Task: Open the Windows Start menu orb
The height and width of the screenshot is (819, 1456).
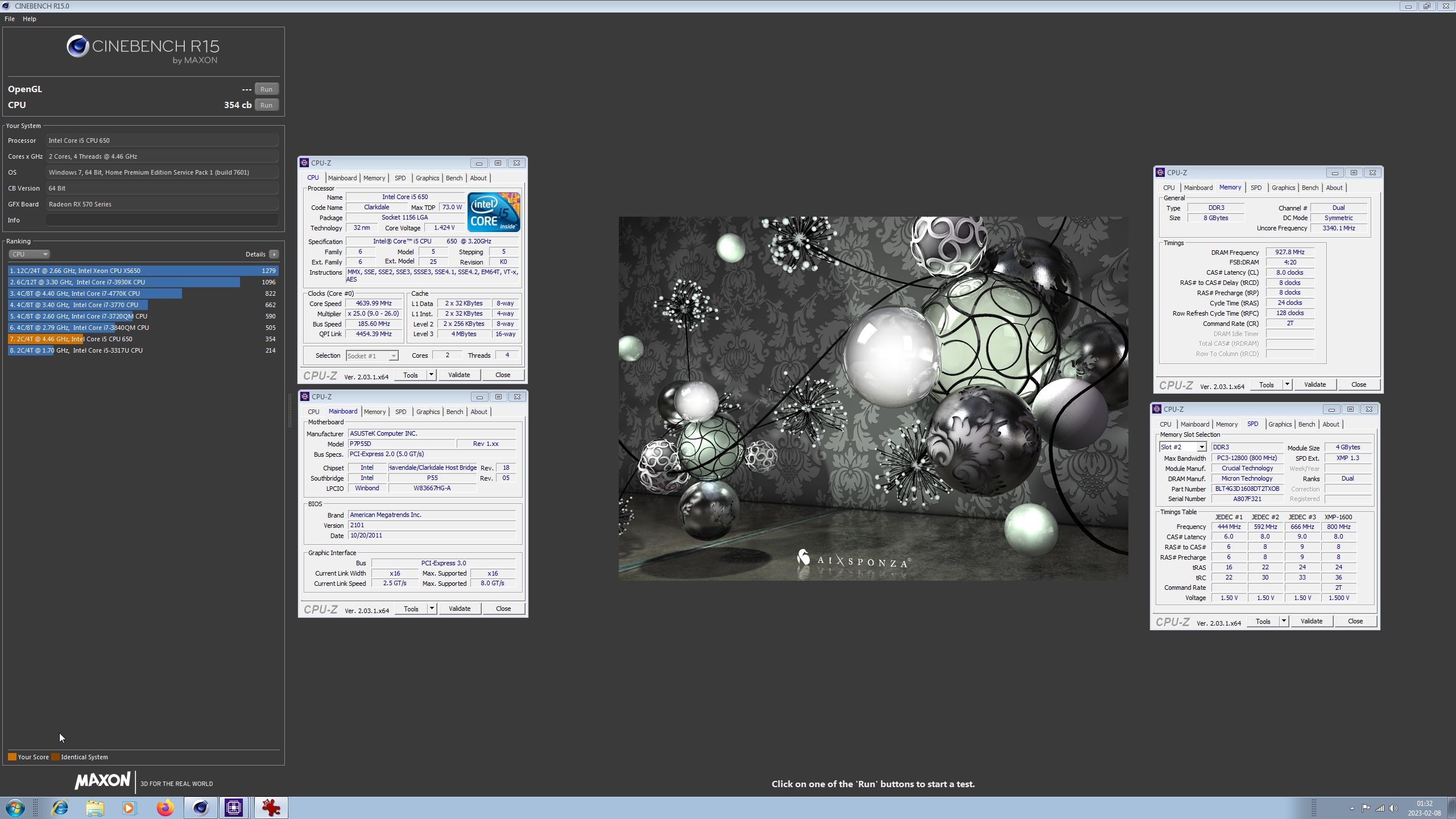Action: [15, 808]
